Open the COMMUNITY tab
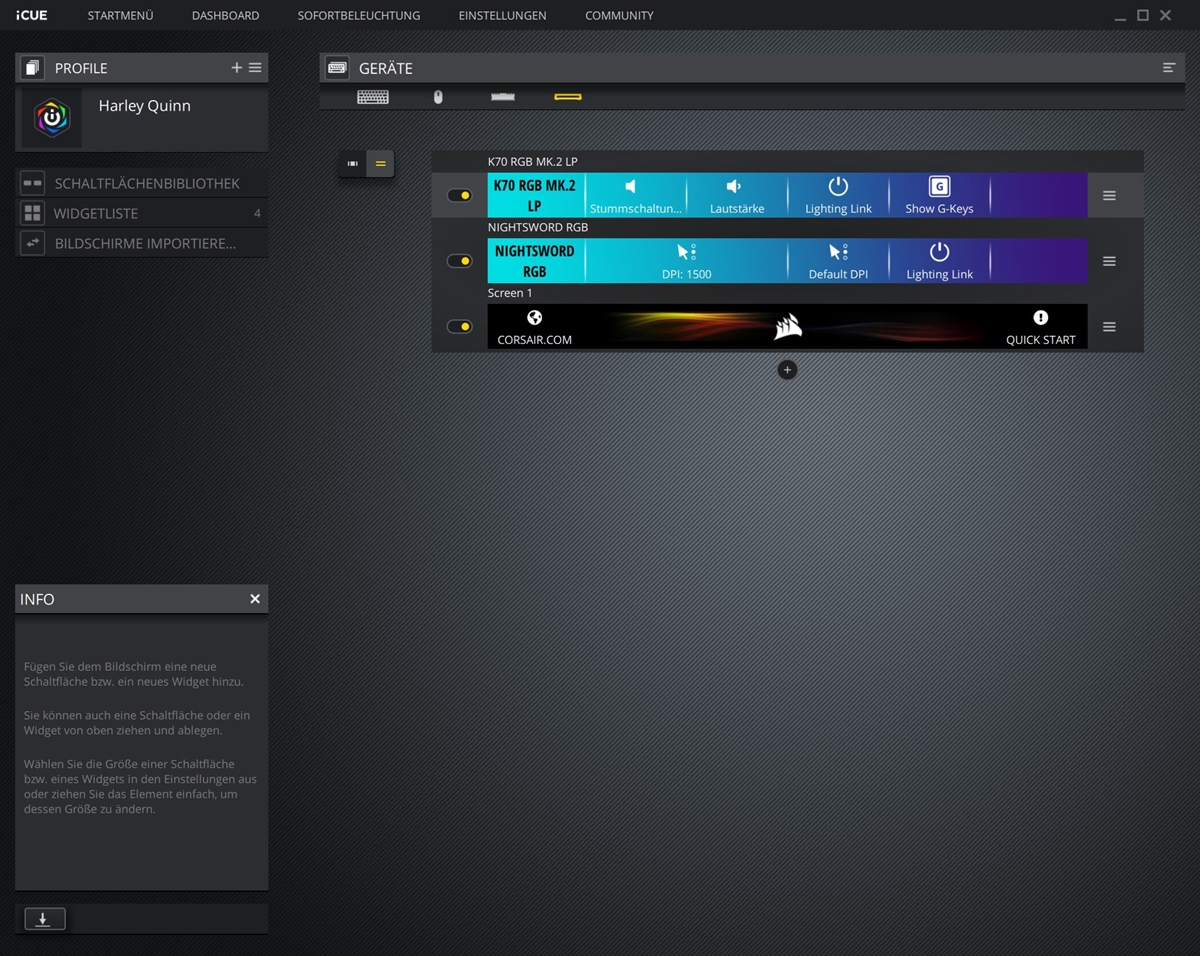The image size is (1200, 956). click(x=619, y=15)
